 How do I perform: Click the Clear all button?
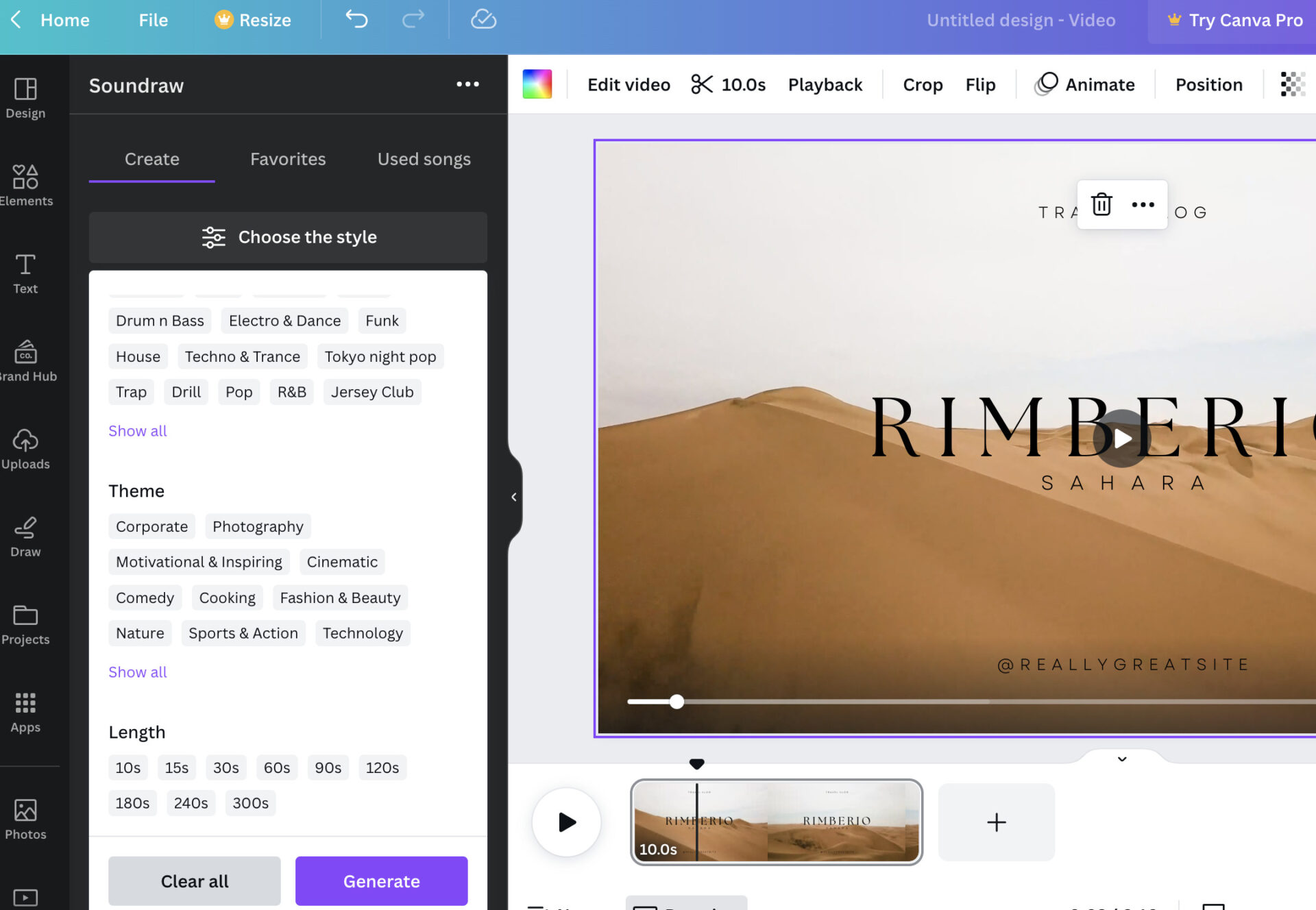pos(195,881)
